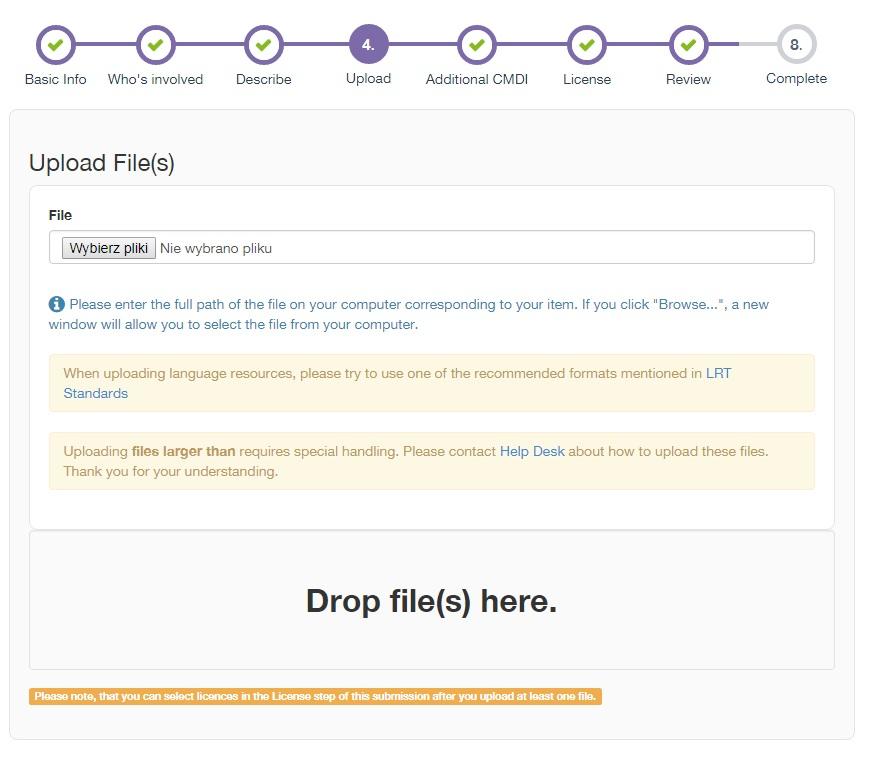This screenshot has width=870, height=757.
Task: Click the Complete step 8 circle
Action: 796,44
